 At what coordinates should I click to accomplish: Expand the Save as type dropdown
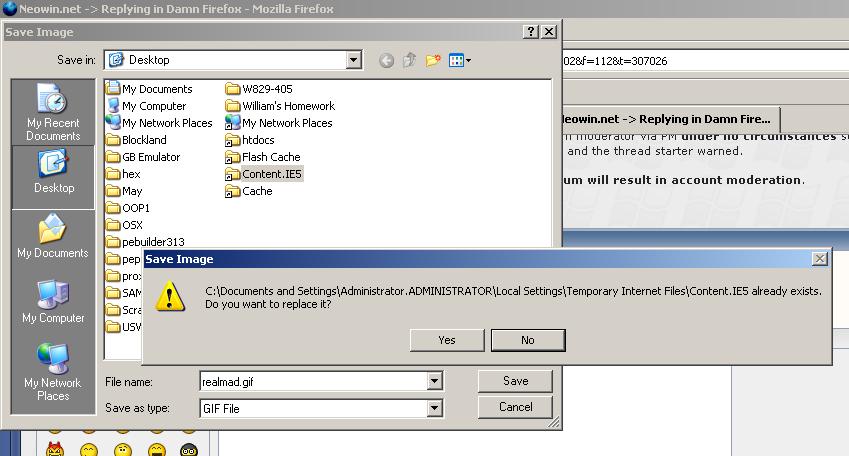[x=434, y=408]
